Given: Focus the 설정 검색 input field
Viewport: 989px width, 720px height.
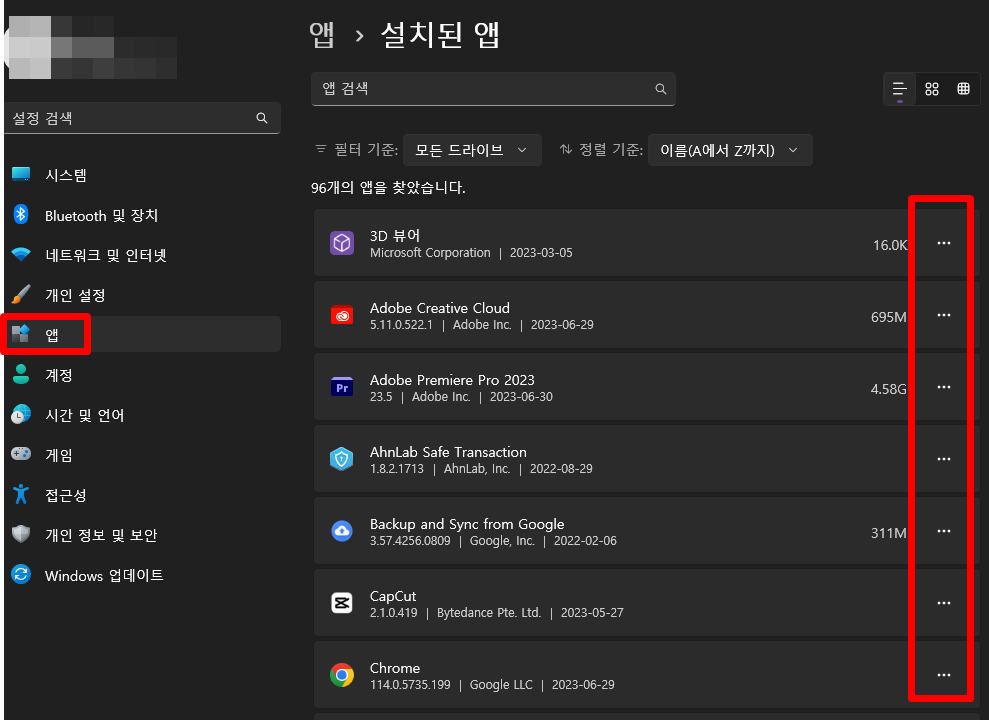Looking at the screenshot, I should click(x=143, y=118).
